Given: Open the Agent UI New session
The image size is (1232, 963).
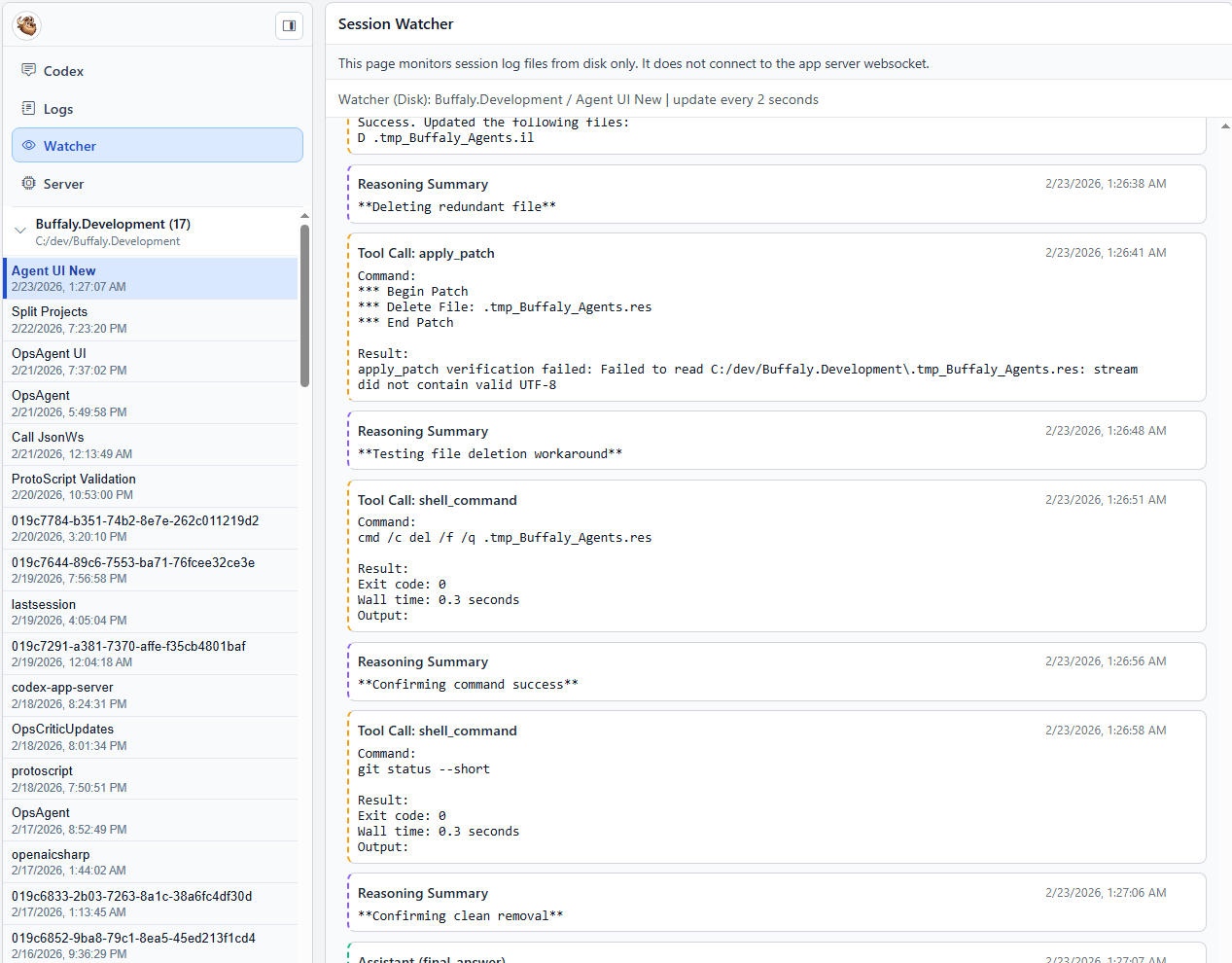Looking at the screenshot, I should [x=151, y=278].
